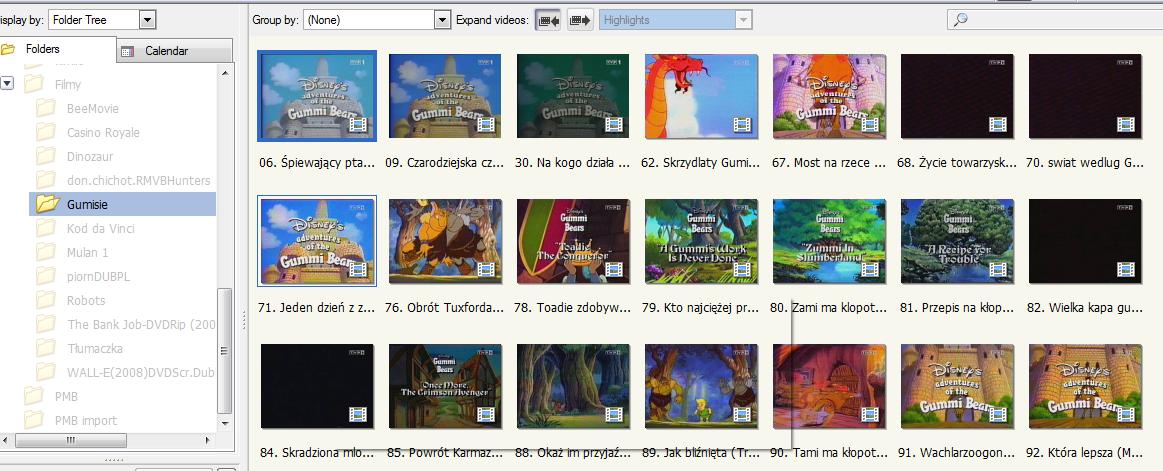Select video thumbnail 30. Na kogo działa
1163x471 pixels.
point(573,96)
